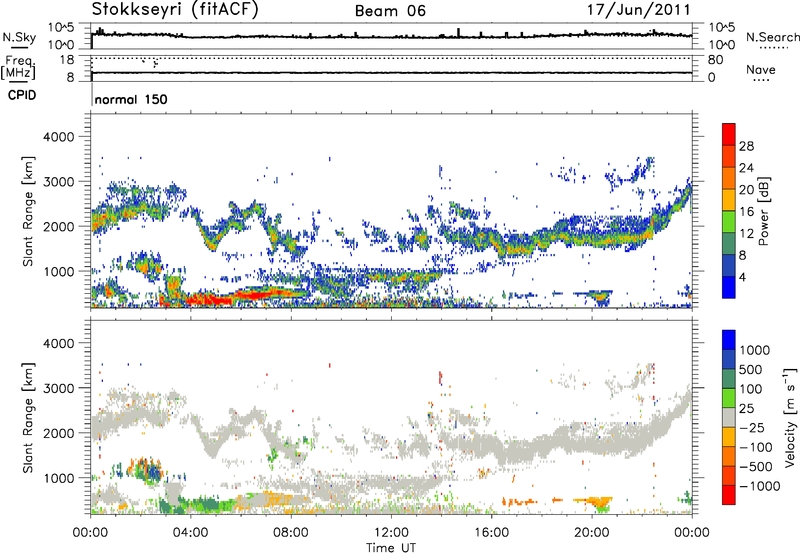This screenshot has width=800, height=554.
Task: Click the 'N.Sky' legend label
Action: pyautogui.click(x=19, y=37)
